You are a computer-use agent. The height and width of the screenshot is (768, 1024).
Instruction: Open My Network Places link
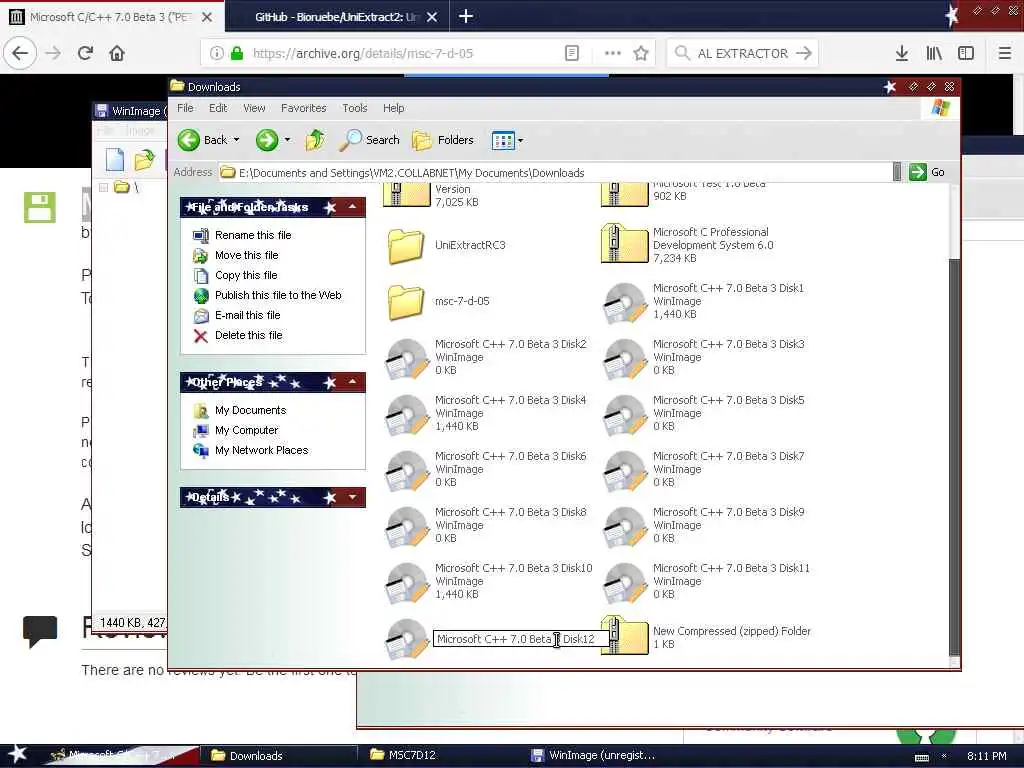tap(261, 451)
